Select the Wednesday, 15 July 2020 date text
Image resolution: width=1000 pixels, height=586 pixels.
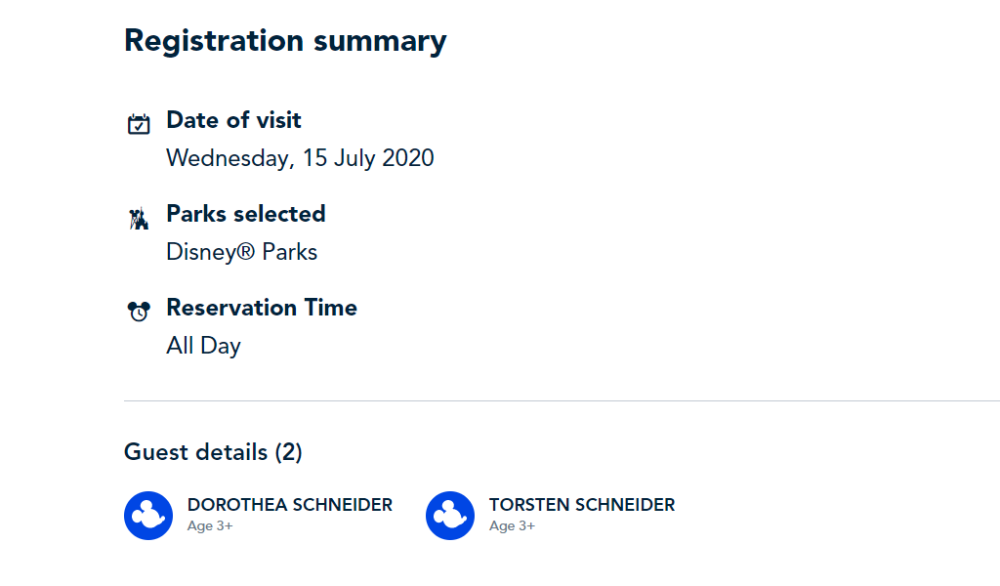[x=300, y=158]
